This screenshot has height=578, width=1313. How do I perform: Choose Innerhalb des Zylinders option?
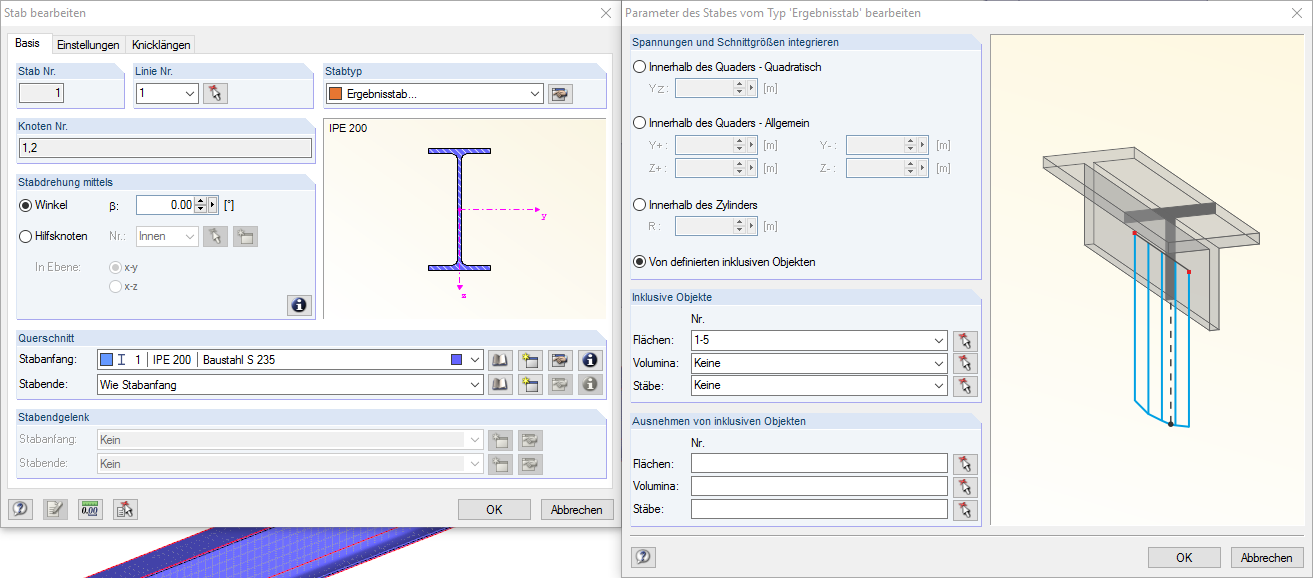(x=640, y=205)
